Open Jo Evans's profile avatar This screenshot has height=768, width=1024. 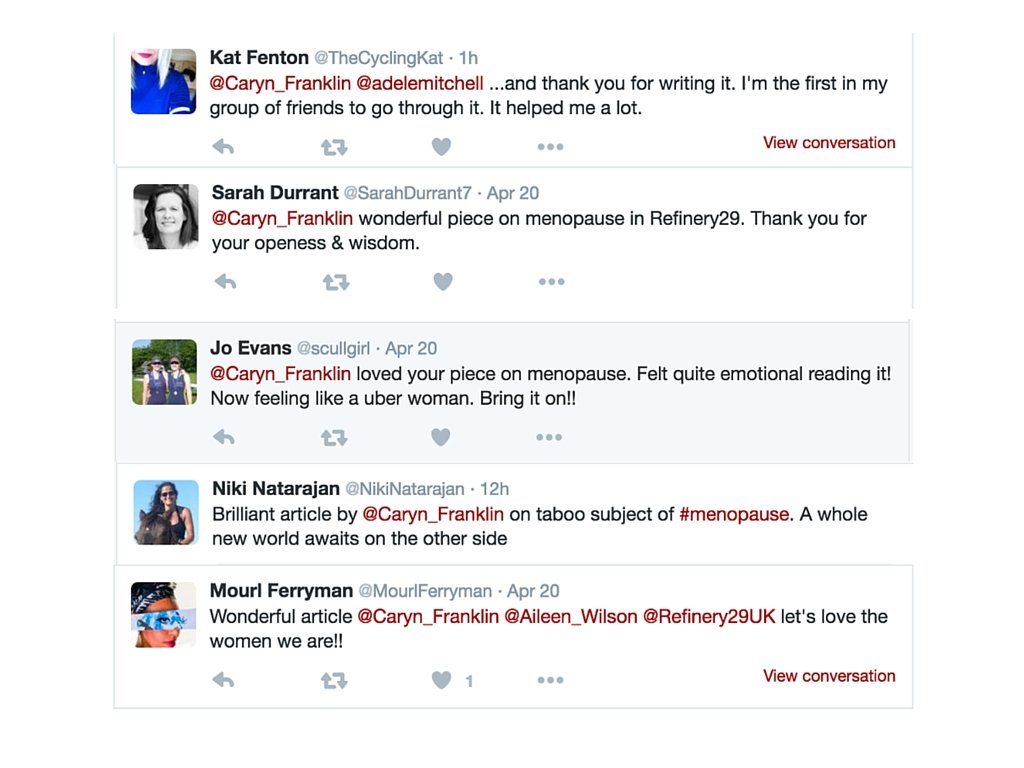pos(165,372)
